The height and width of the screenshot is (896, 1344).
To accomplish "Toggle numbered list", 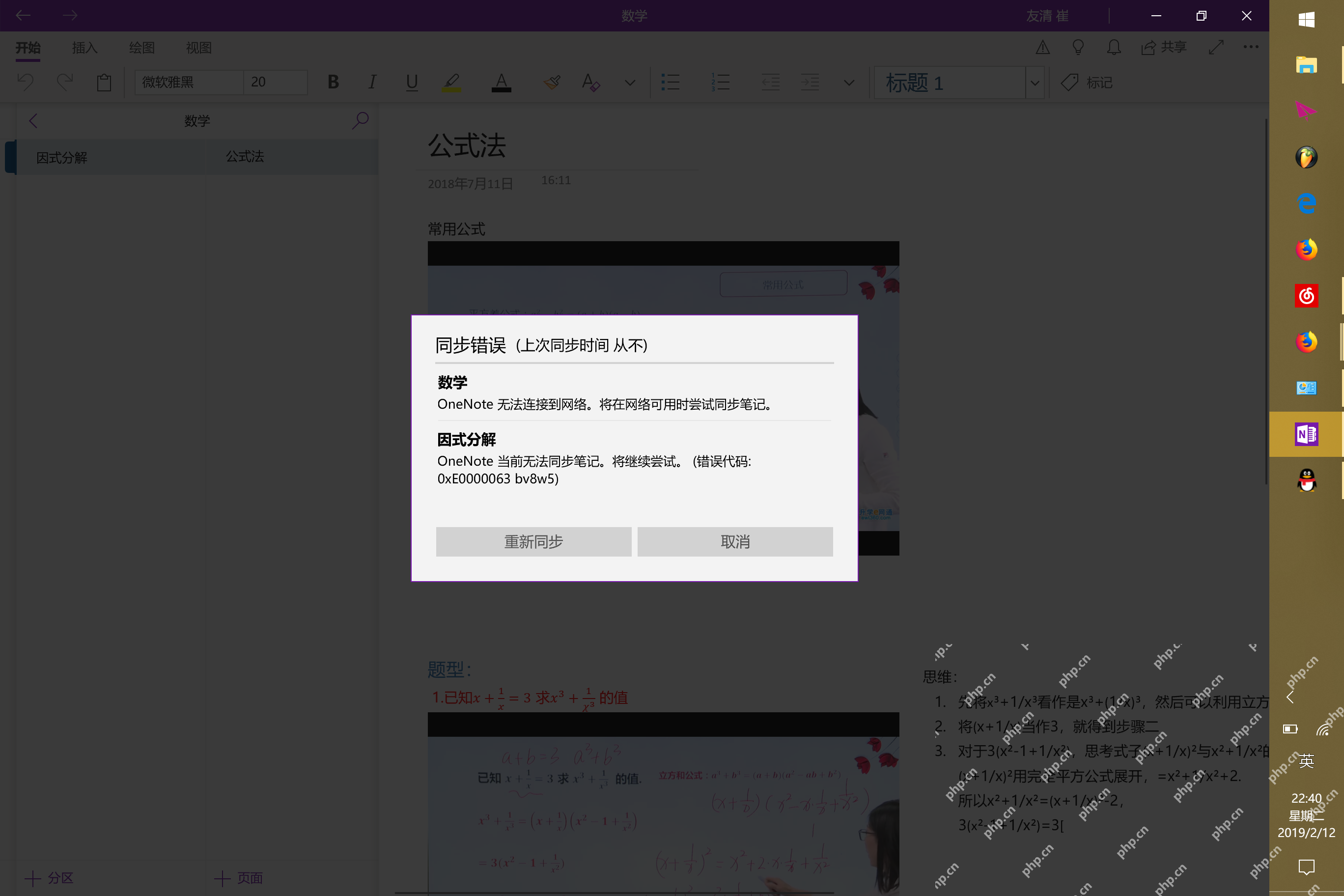I will (720, 83).
